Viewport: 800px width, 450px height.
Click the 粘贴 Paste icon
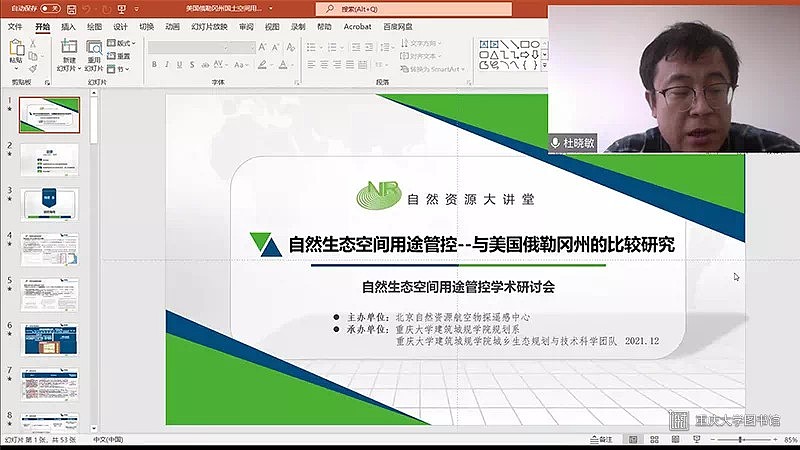[x=16, y=48]
